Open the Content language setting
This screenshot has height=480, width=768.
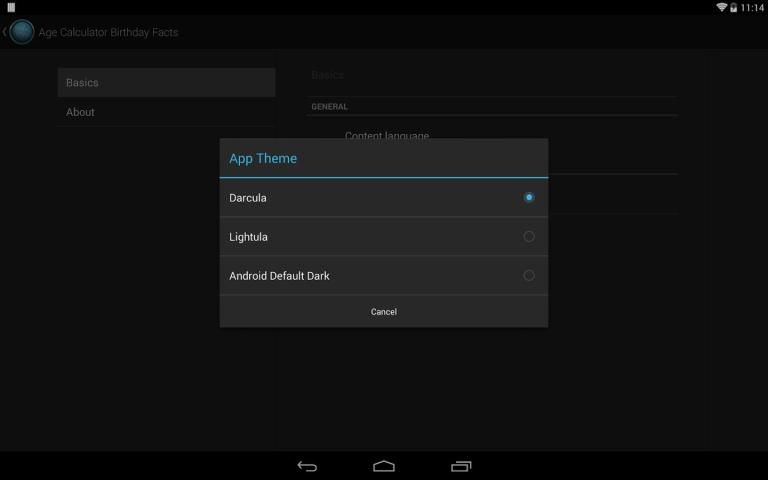[387, 135]
